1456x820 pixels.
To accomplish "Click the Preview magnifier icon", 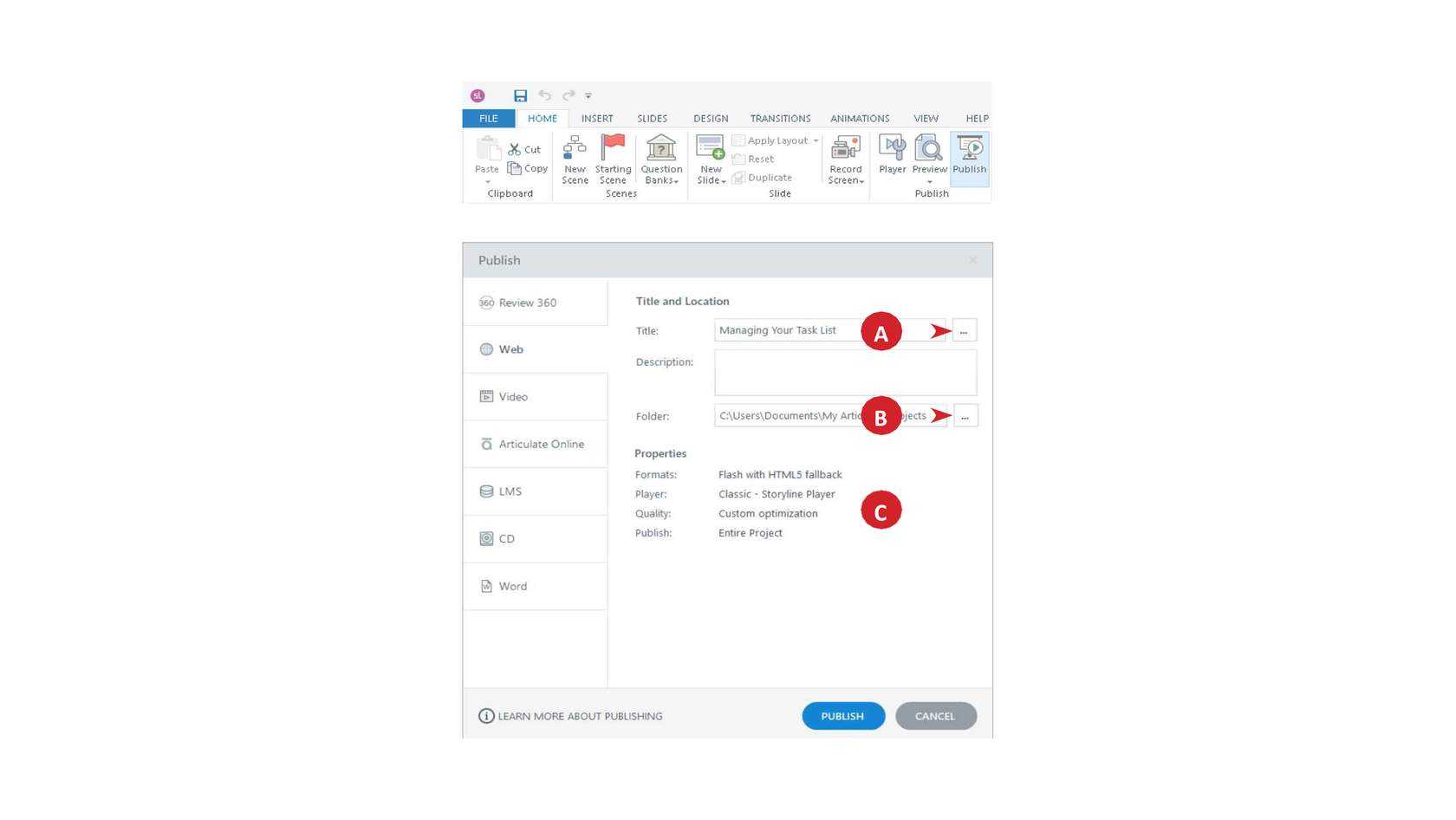I will tap(929, 147).
